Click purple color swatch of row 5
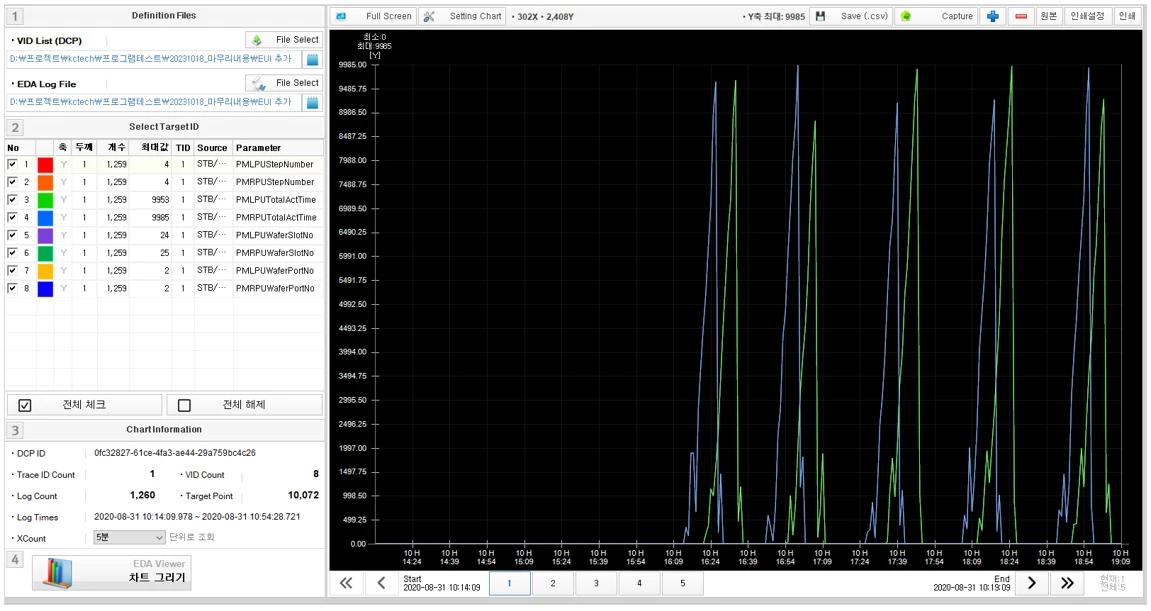 tap(45, 235)
